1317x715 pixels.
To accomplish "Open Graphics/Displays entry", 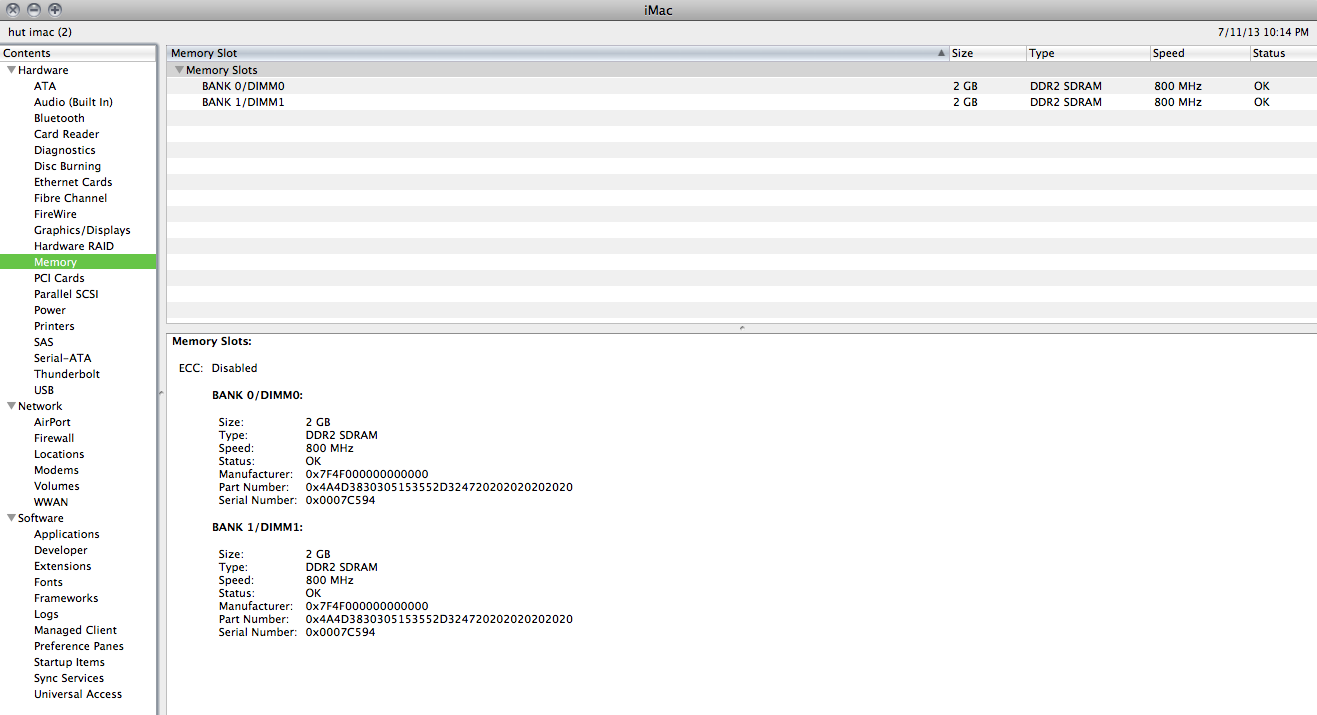I will 82,230.
